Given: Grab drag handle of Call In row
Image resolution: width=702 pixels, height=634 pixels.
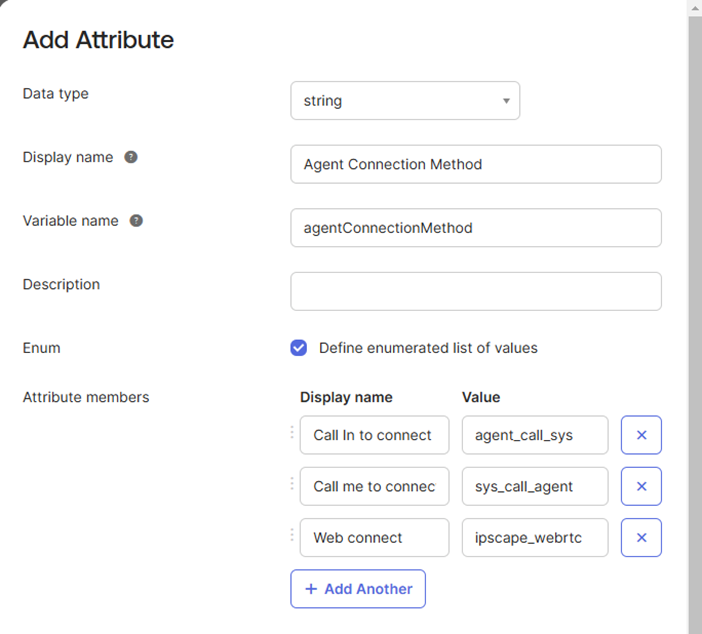Looking at the screenshot, I should pyautogui.click(x=293, y=434).
